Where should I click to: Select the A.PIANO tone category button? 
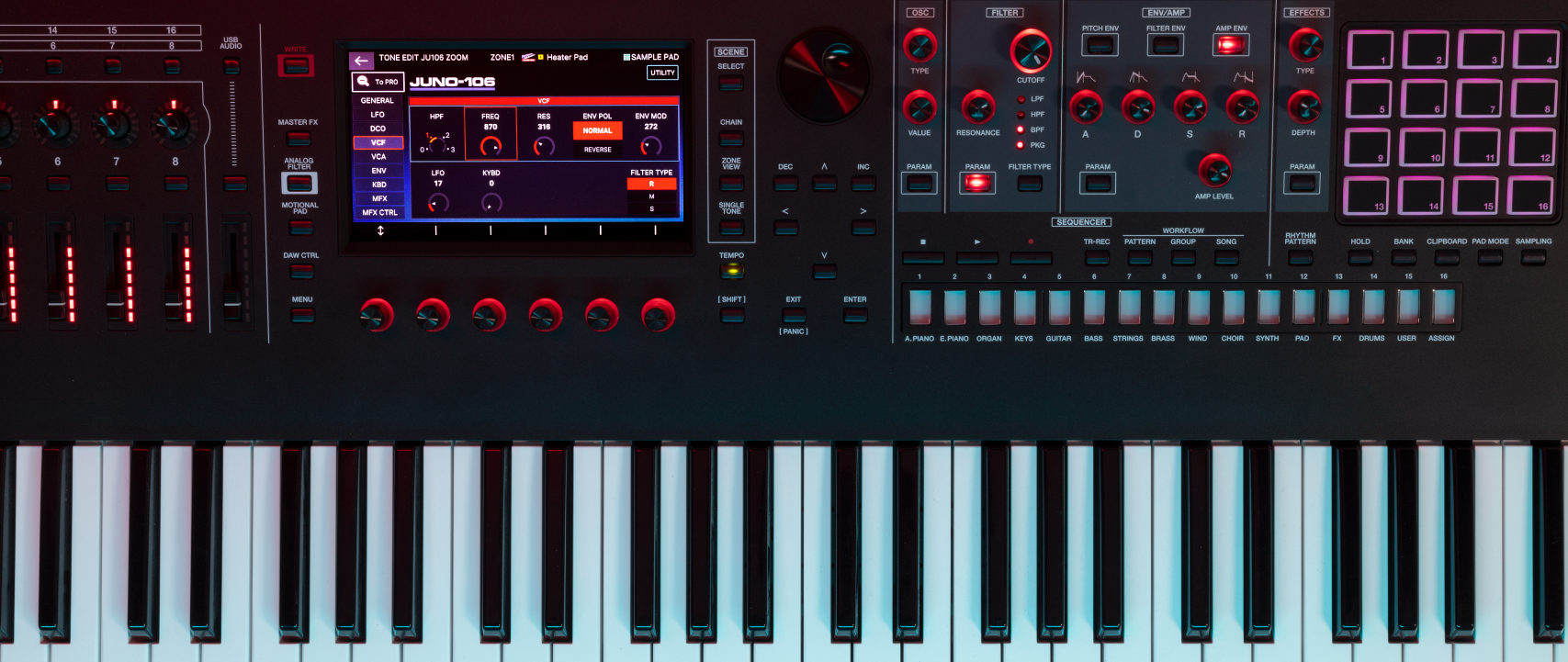tap(919, 308)
